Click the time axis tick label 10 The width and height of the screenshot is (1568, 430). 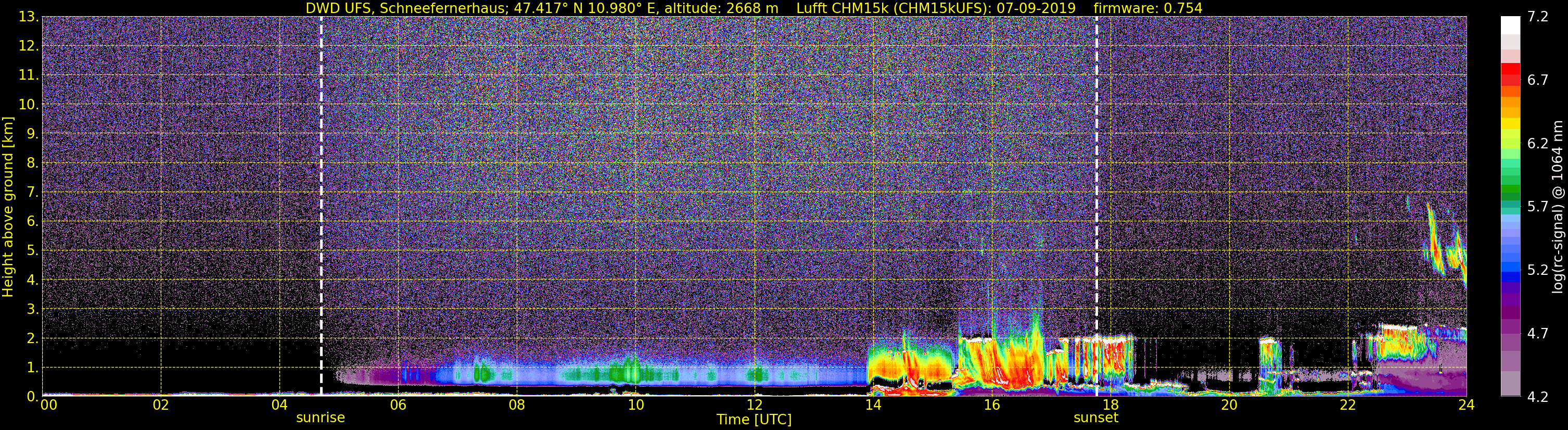pos(635,406)
